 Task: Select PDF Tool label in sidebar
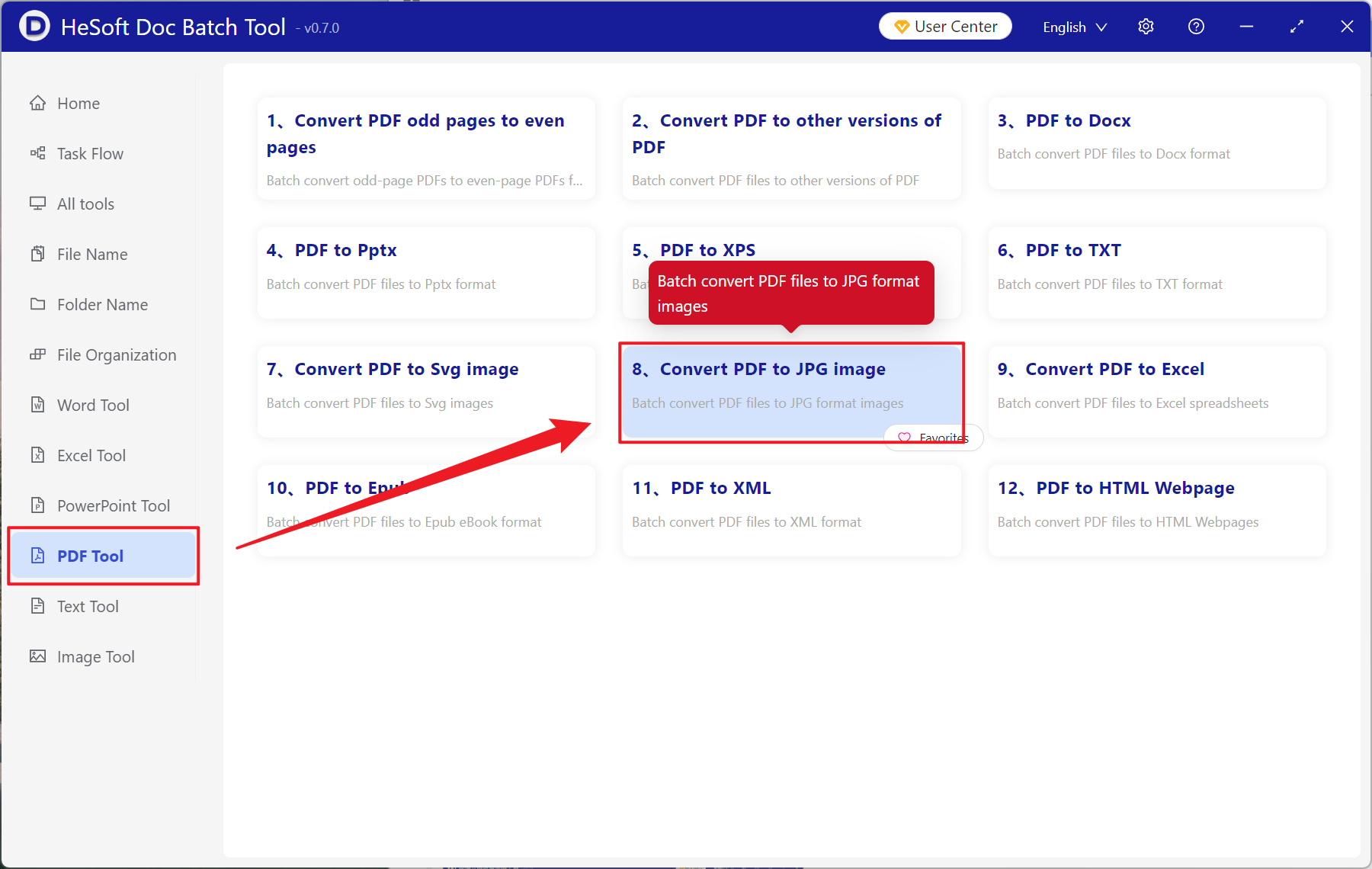point(90,556)
